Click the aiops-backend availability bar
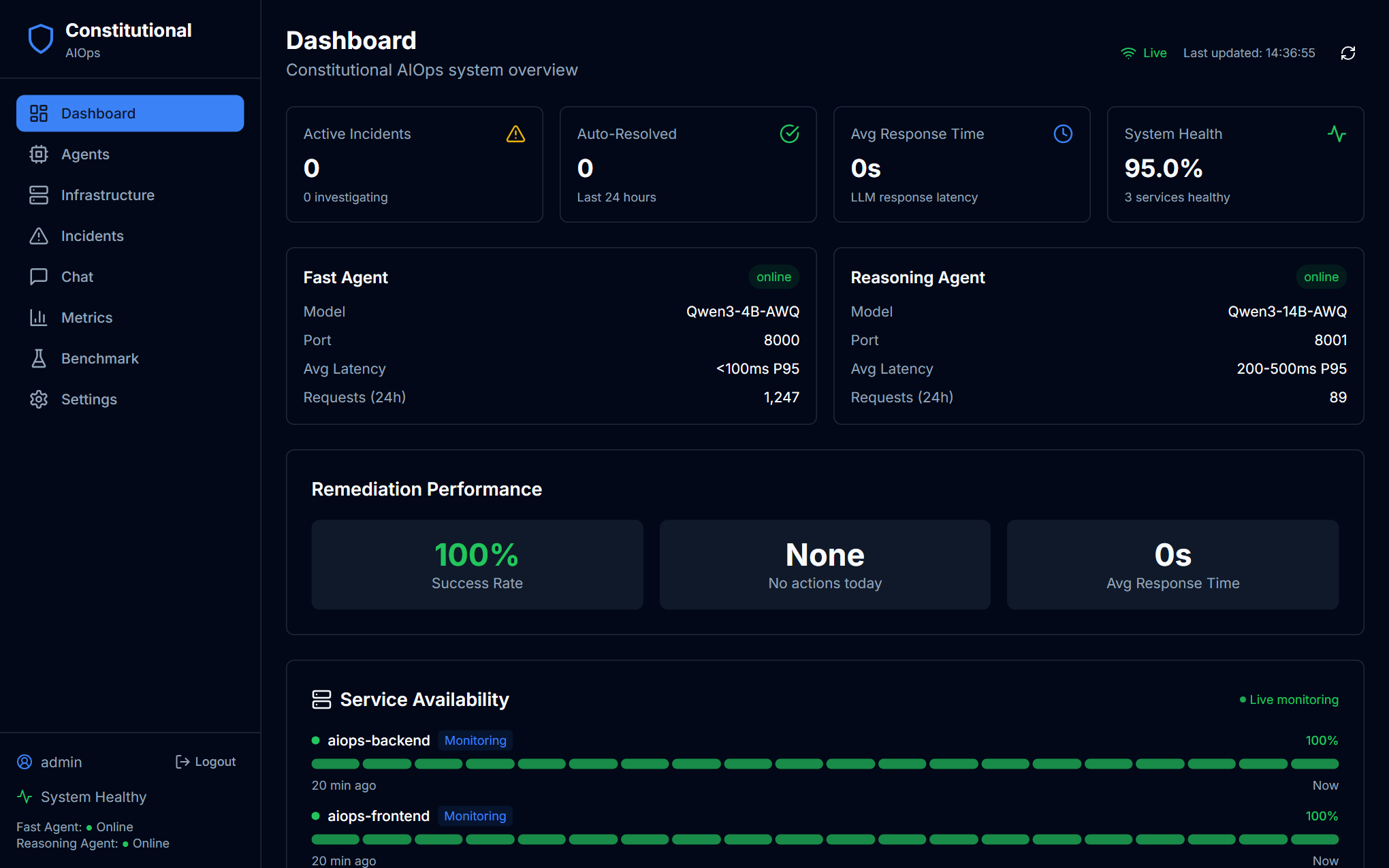This screenshot has height=868, width=1389. [x=825, y=764]
